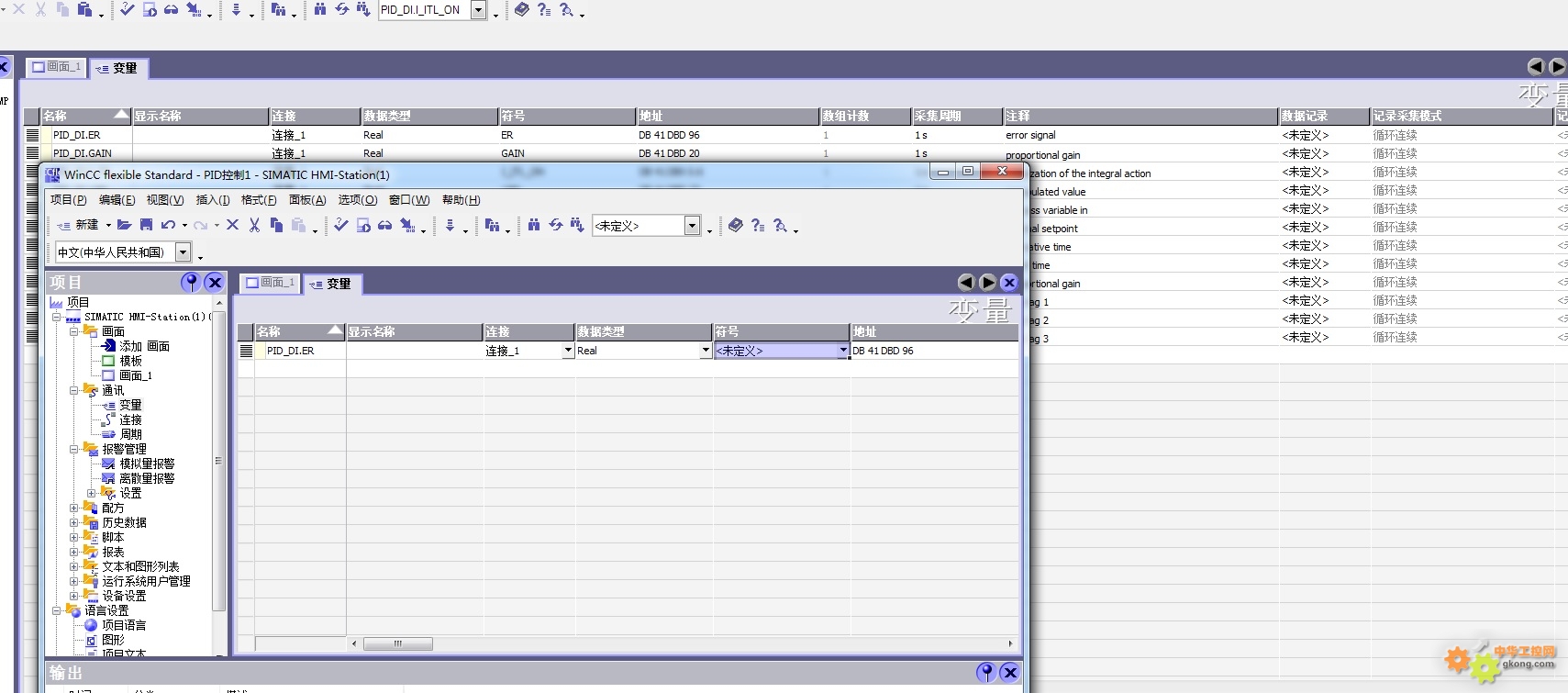Image resolution: width=1568 pixels, height=693 pixels.
Task: Click the cut scissors icon in front toolbar
Action: coord(254,225)
